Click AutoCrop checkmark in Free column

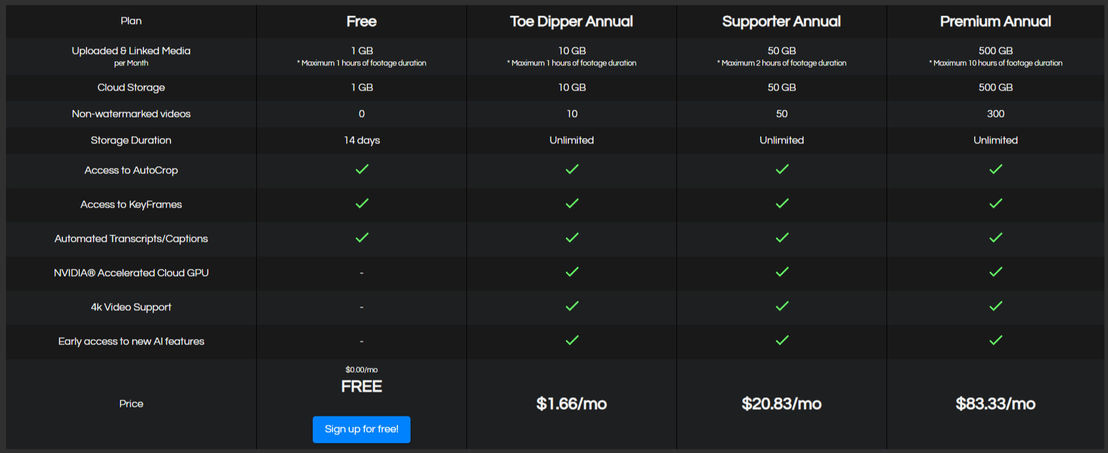361,170
